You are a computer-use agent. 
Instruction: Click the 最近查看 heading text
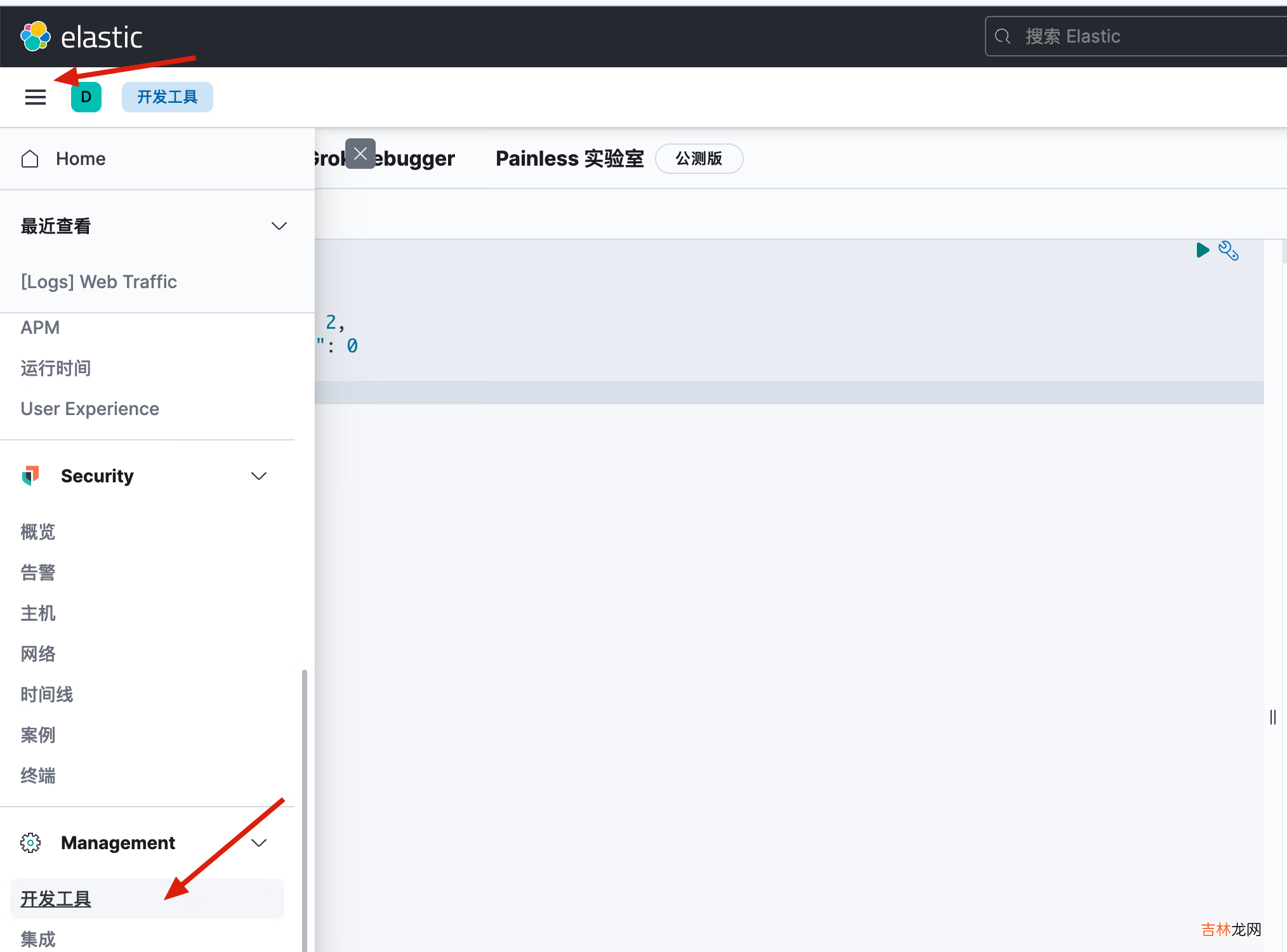tap(56, 226)
